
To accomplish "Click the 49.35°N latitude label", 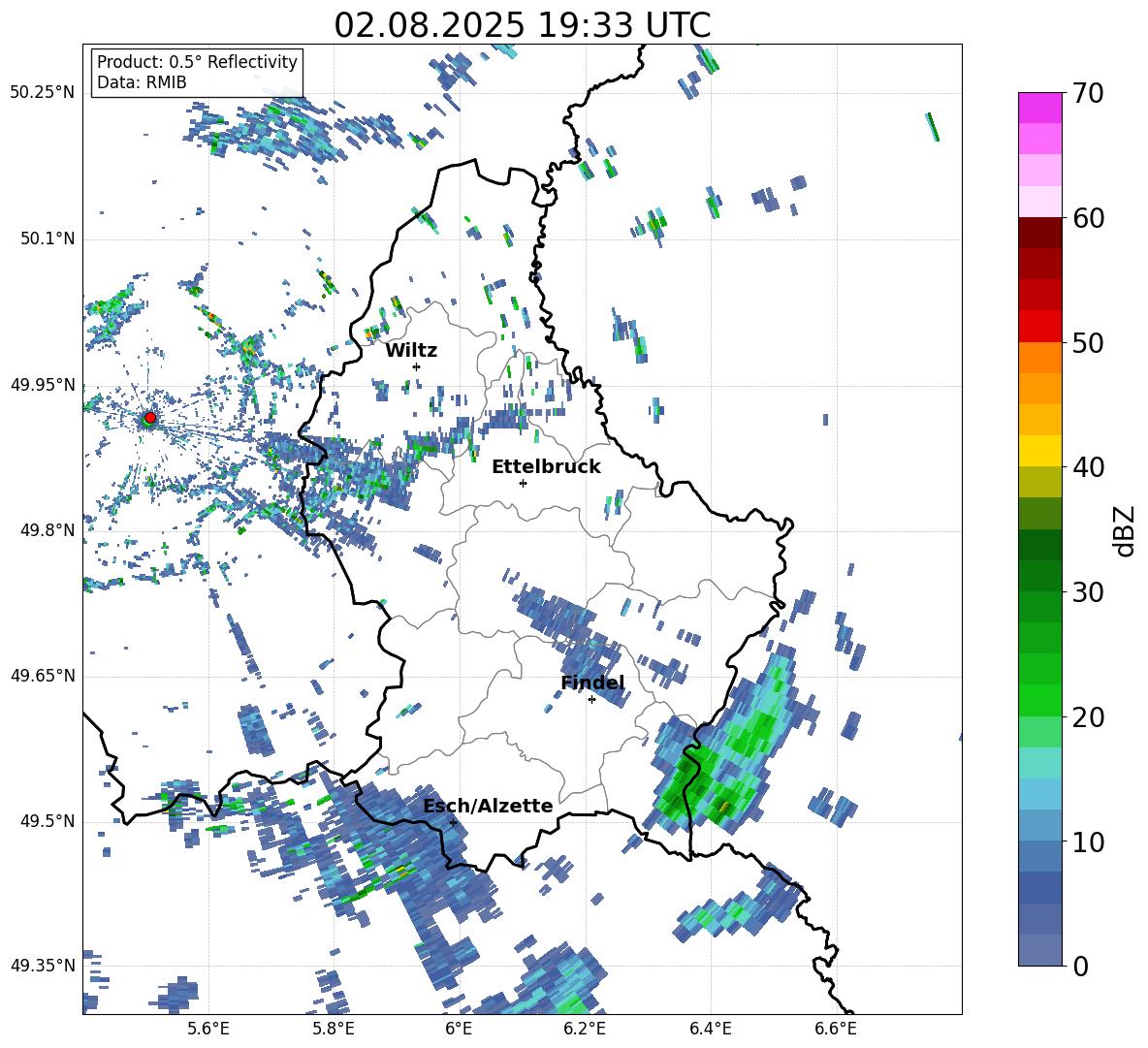I will pyautogui.click(x=43, y=966).
